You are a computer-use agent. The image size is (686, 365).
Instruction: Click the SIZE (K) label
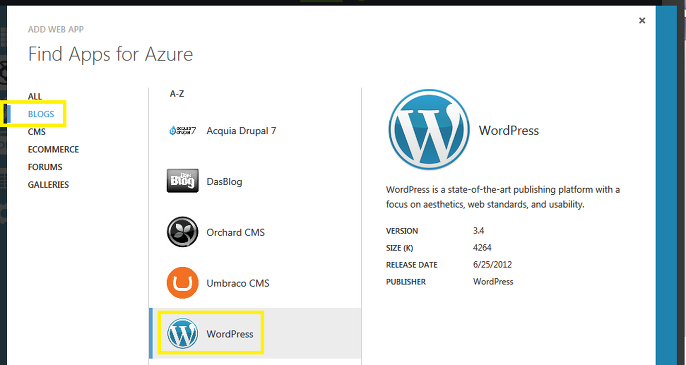pyautogui.click(x=399, y=248)
